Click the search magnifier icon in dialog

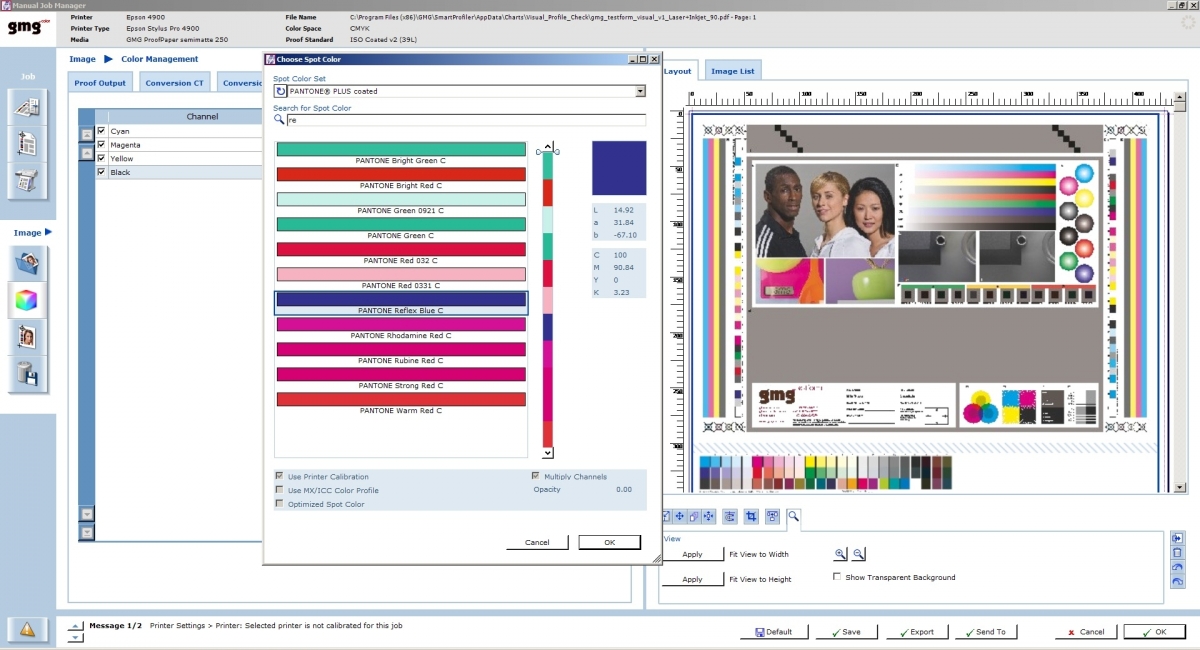tap(280, 119)
